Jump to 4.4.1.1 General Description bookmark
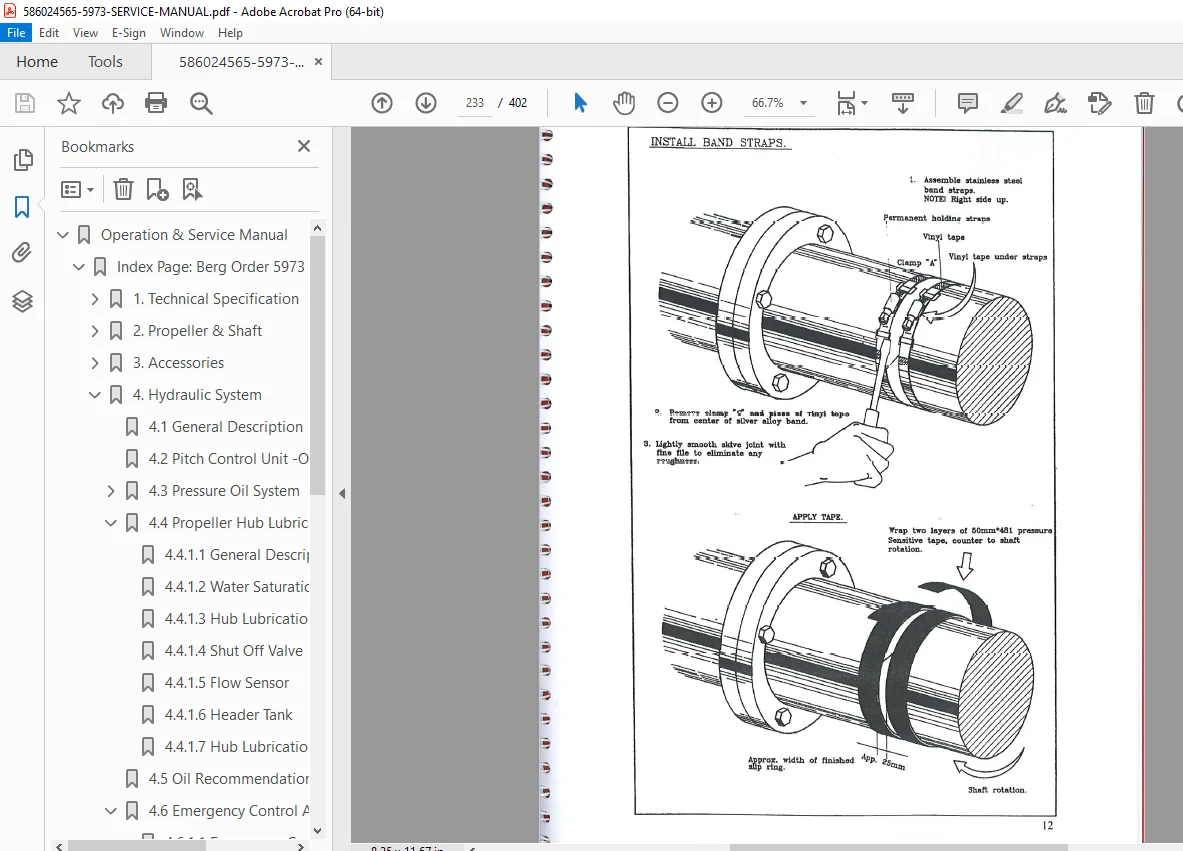Screen dimensions: 1183x851 click(x=237, y=555)
